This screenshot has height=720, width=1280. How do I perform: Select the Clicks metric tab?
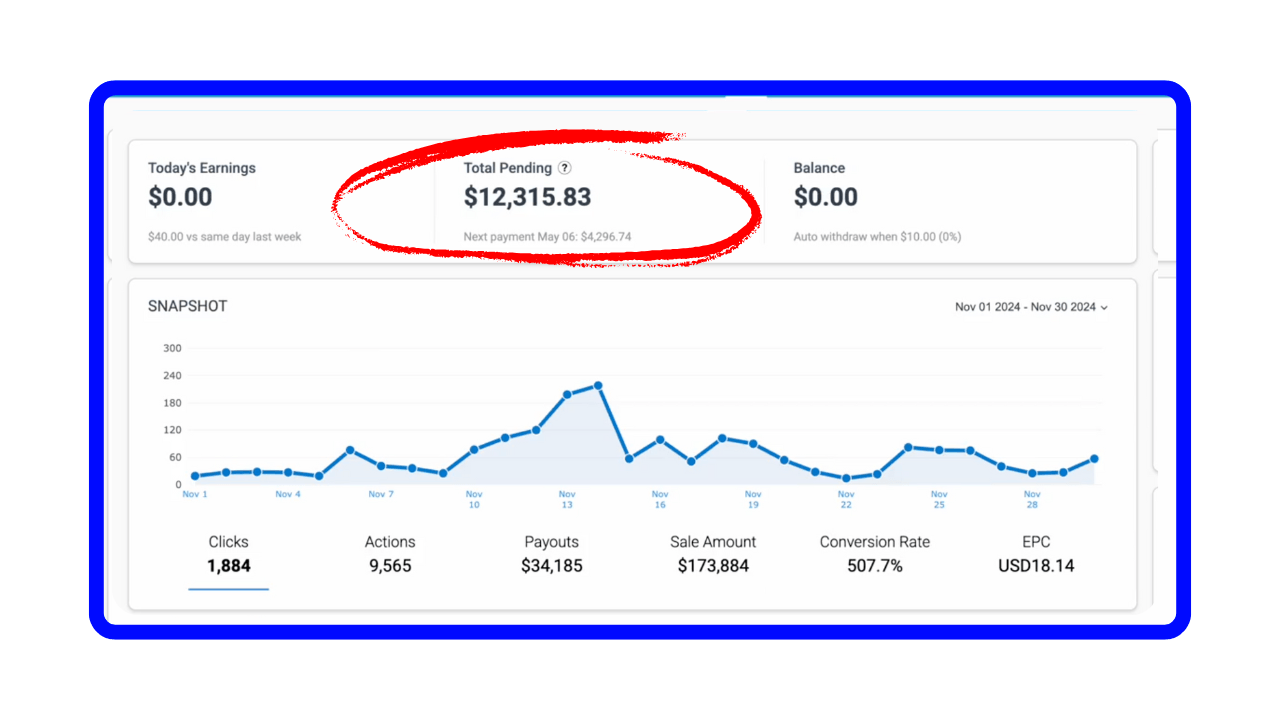coord(228,554)
